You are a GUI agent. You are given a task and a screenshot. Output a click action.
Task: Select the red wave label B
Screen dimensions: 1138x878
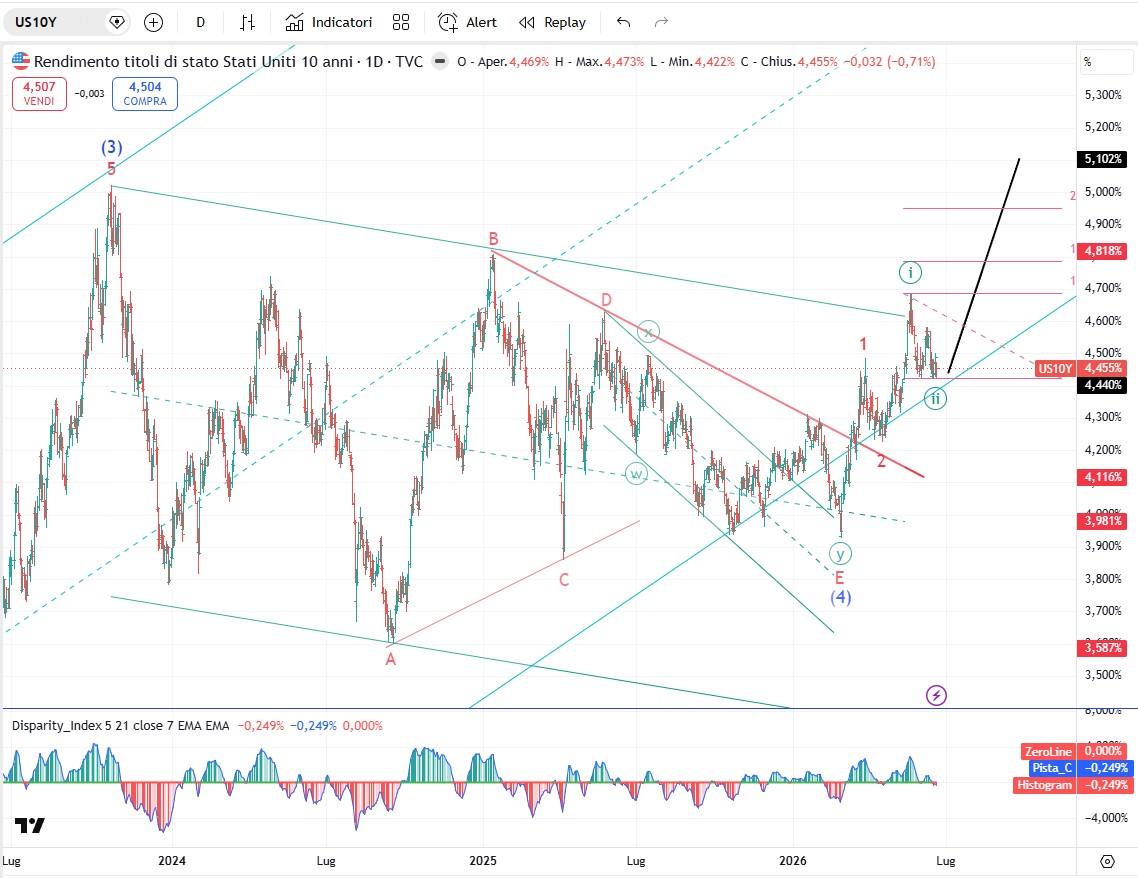pos(494,239)
